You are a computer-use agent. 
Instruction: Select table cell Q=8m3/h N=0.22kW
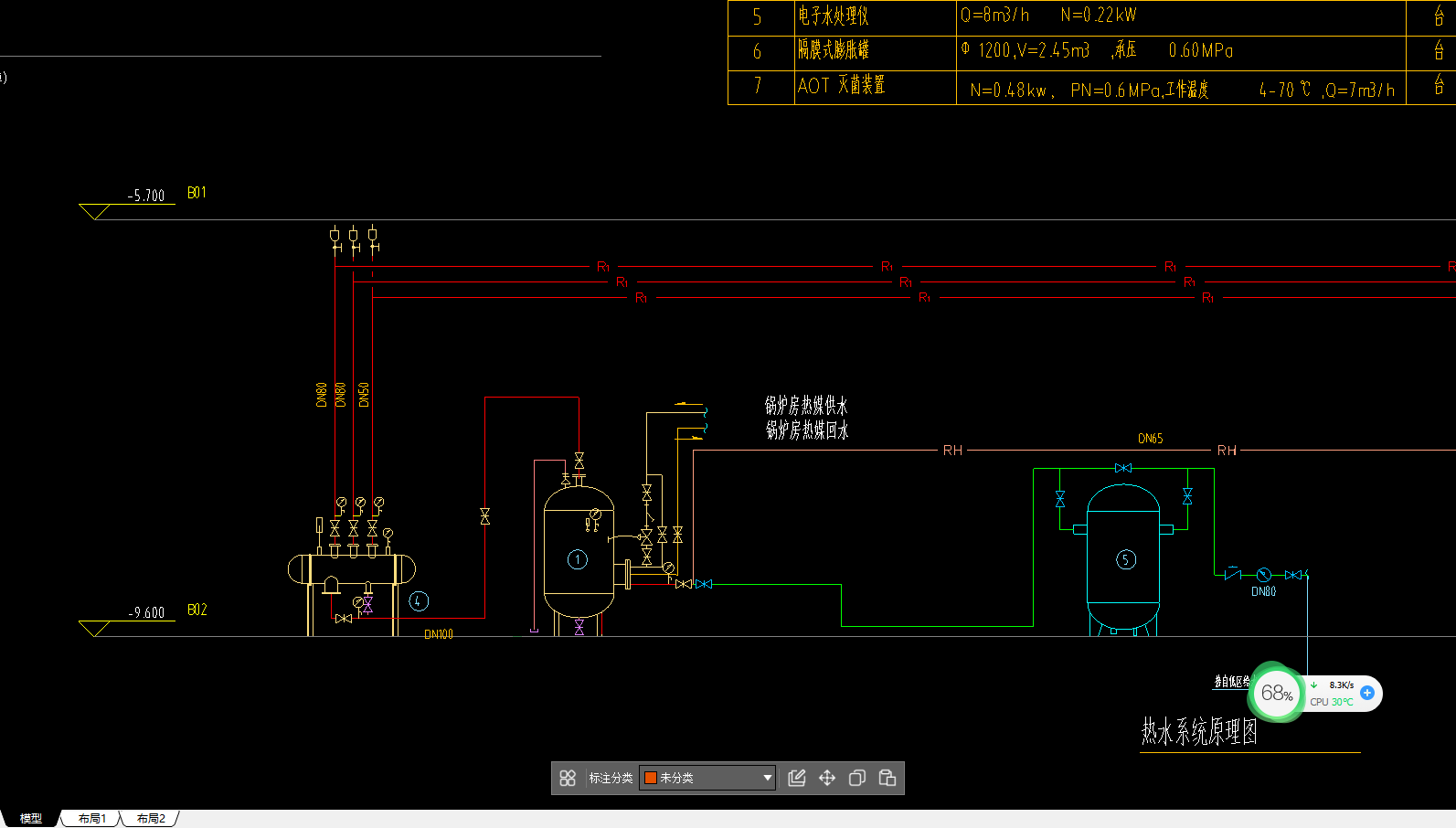coord(1048,15)
